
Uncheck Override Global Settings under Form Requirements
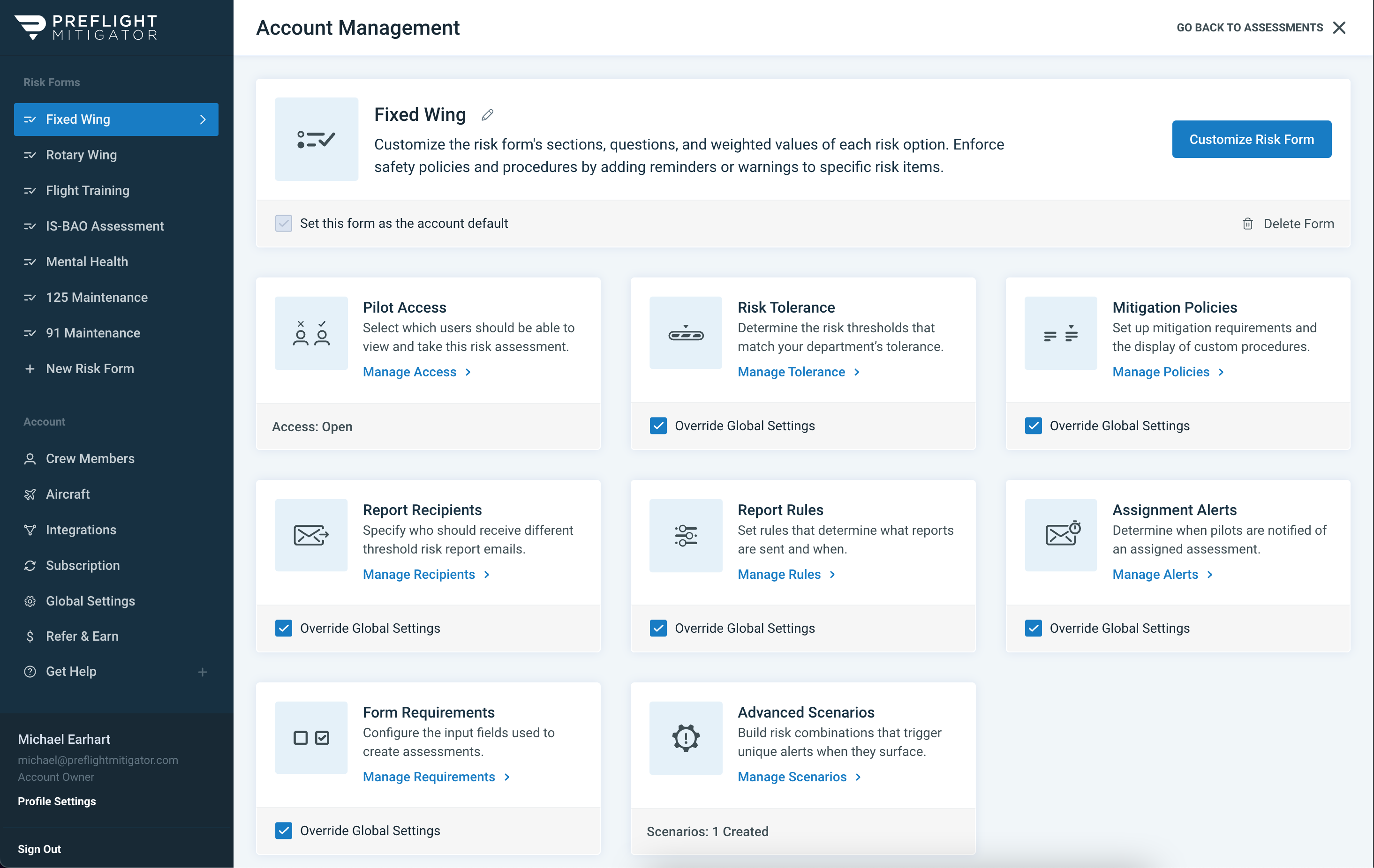[284, 831]
